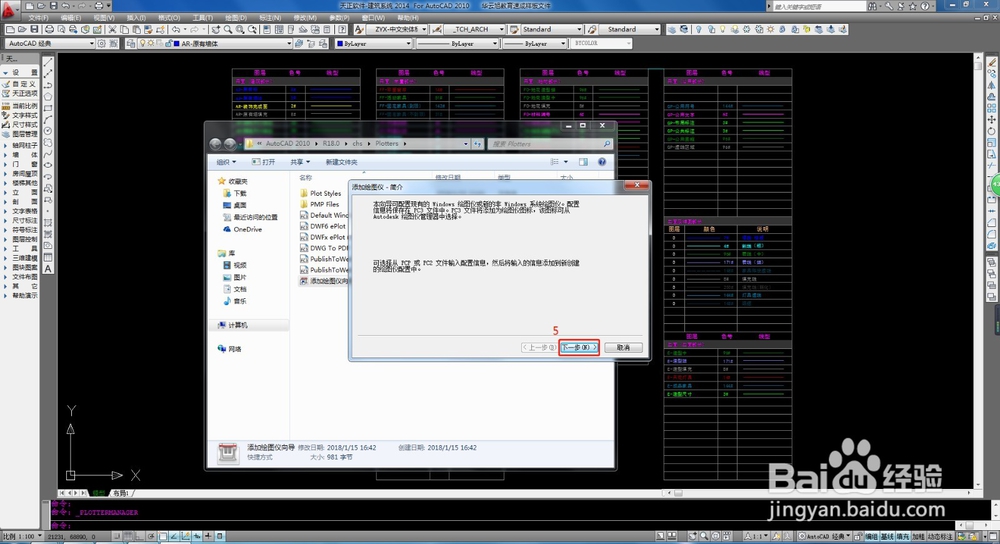Select the Polygon draw tool
Image resolution: width=1000 pixels, height=544 pixels.
(x=48, y=96)
